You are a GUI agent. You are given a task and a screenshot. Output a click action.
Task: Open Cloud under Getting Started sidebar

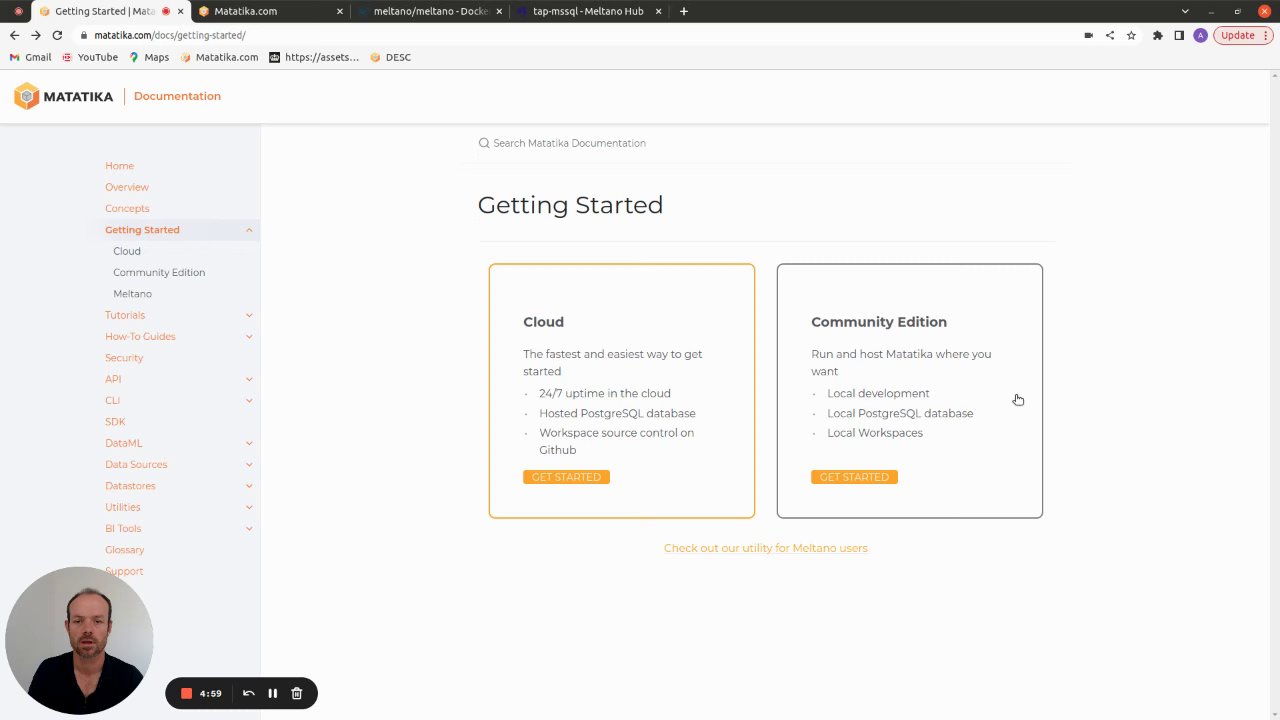click(x=127, y=251)
